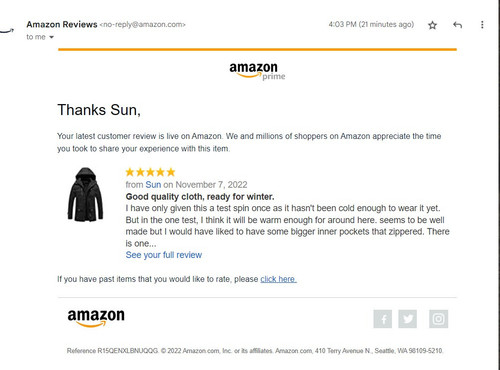
Task: Click the 'Thanks Sun,' greeting heading
Action: click(99, 110)
